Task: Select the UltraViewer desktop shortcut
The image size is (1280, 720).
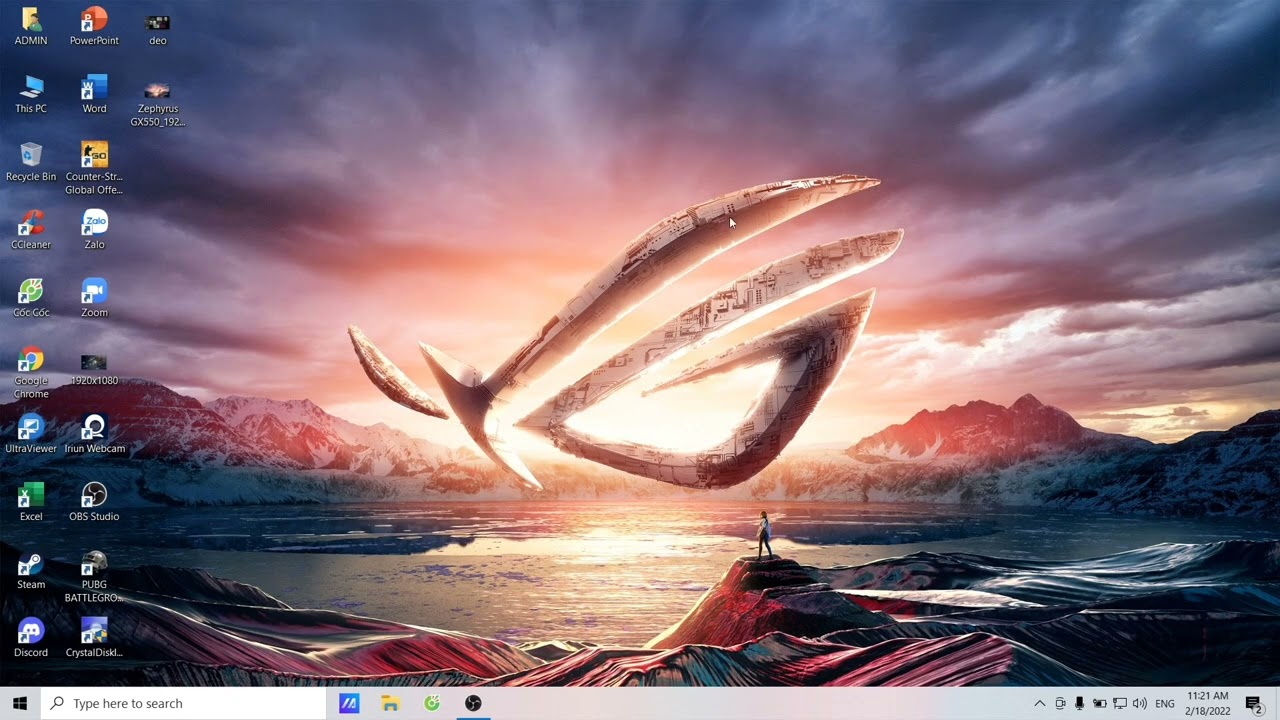Action: click(31, 435)
